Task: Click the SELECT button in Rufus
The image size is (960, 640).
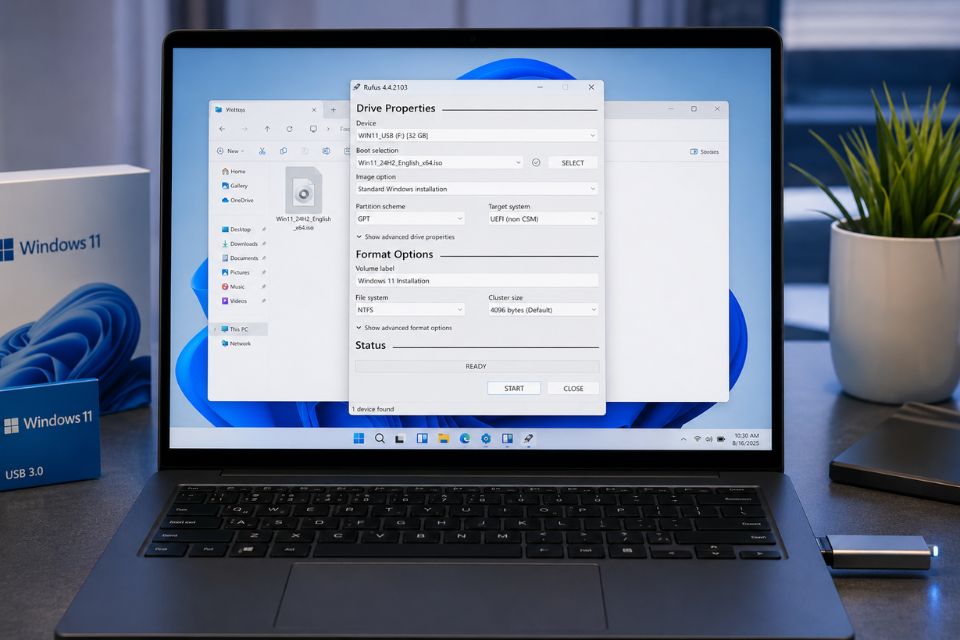Action: pyautogui.click(x=572, y=162)
